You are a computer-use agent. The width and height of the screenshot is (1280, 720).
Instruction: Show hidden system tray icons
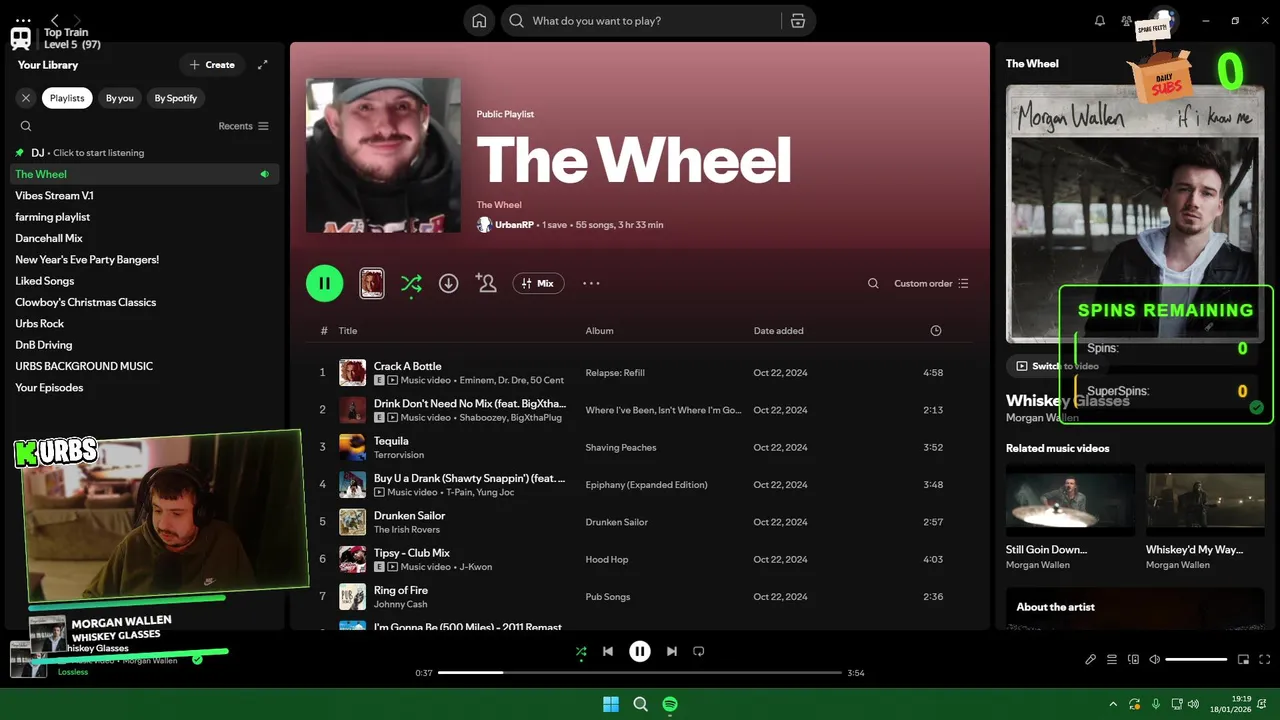[x=1113, y=705]
